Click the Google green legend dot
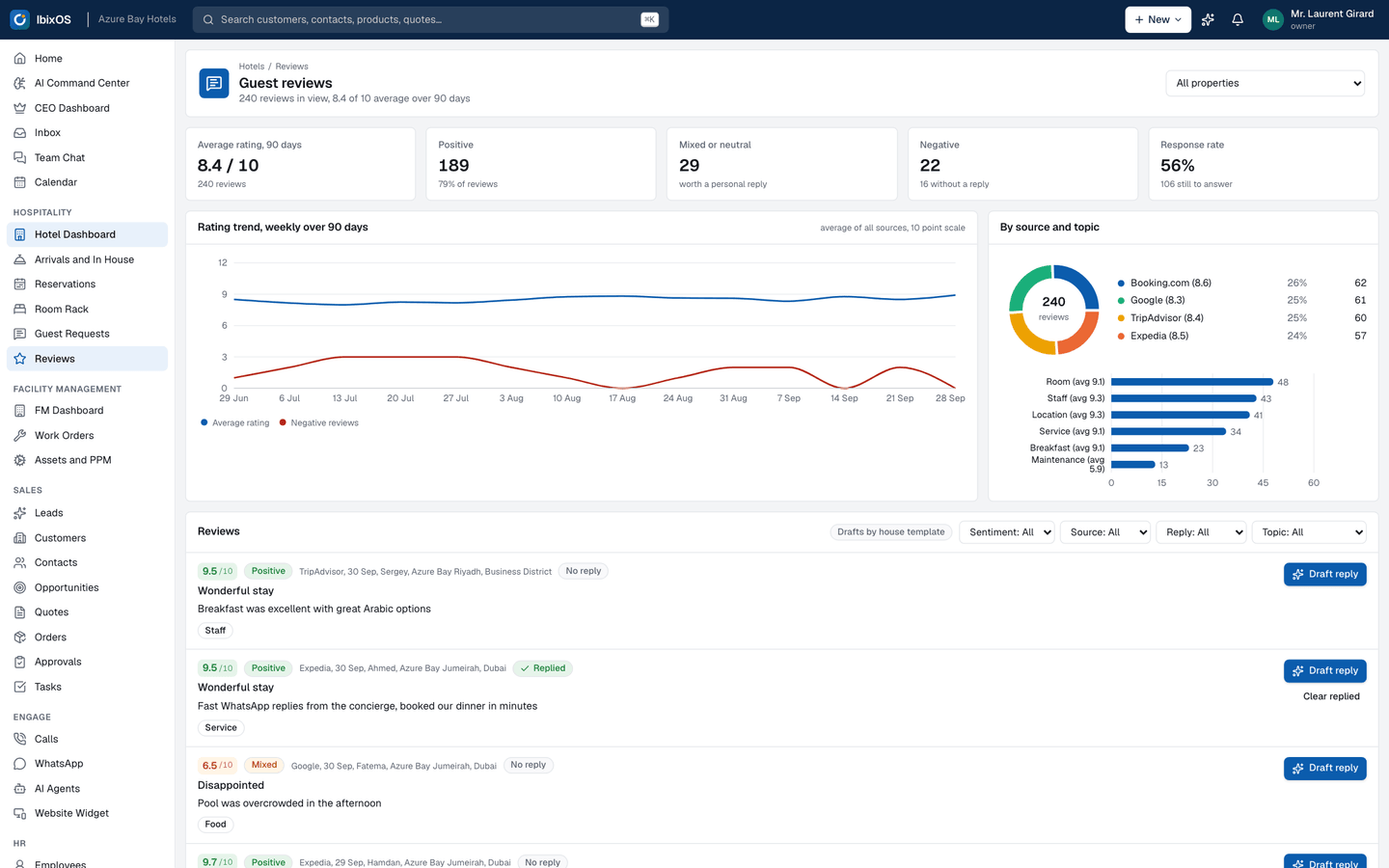 [x=1121, y=301]
